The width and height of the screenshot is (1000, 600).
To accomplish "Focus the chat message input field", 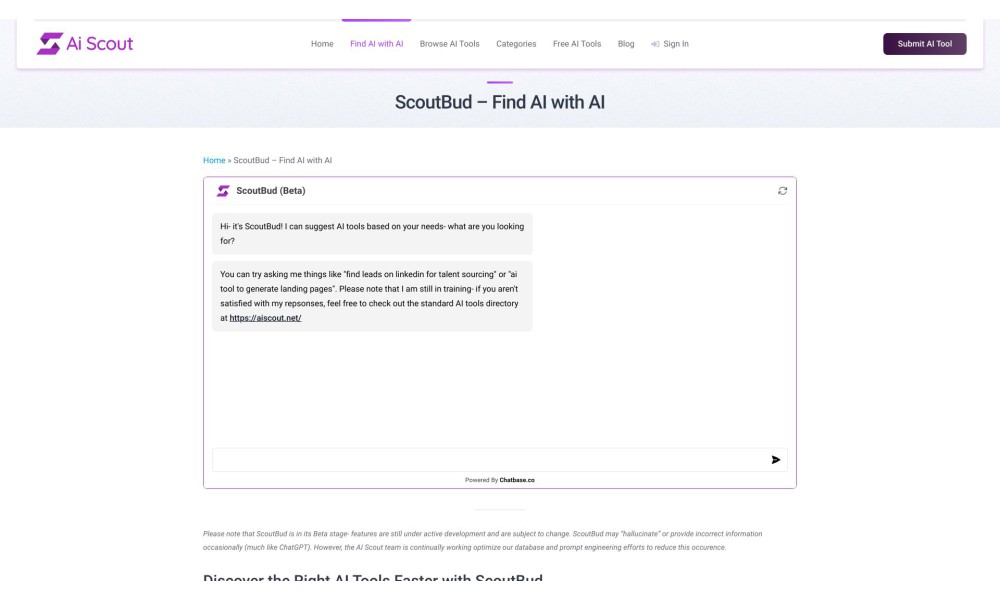I will pyautogui.click(x=490, y=460).
